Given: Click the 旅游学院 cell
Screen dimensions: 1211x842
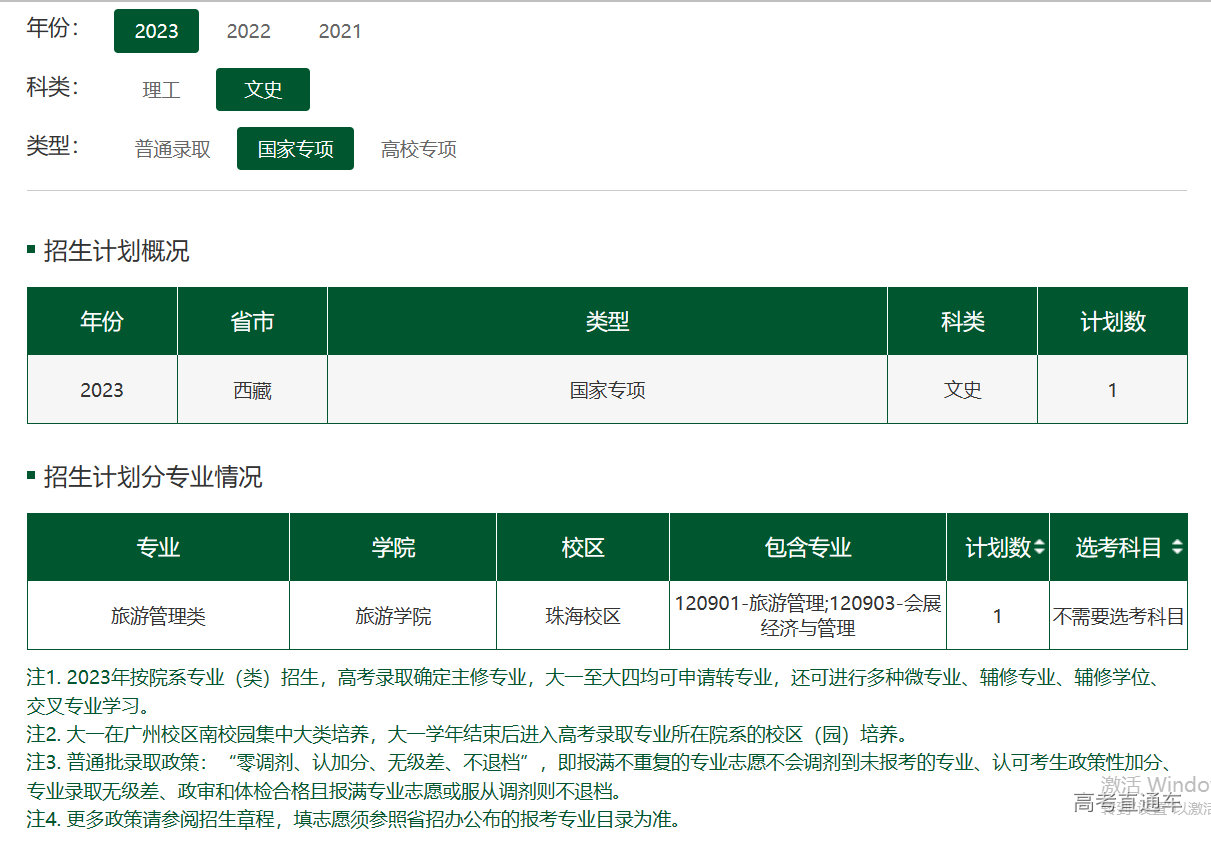Looking at the screenshot, I should pyautogui.click(x=393, y=616).
